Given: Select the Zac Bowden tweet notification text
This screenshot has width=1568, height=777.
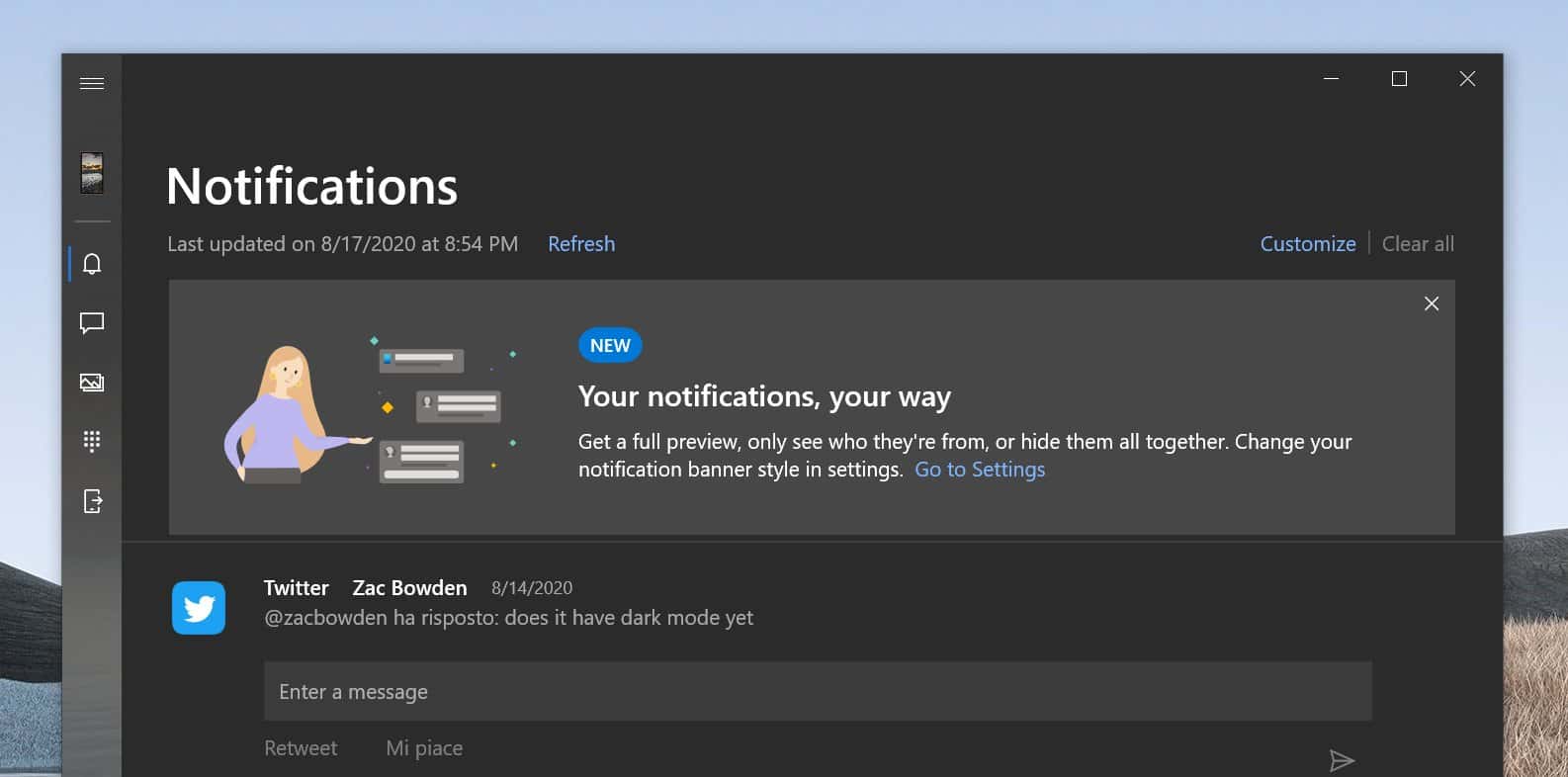Looking at the screenshot, I should pos(508,618).
